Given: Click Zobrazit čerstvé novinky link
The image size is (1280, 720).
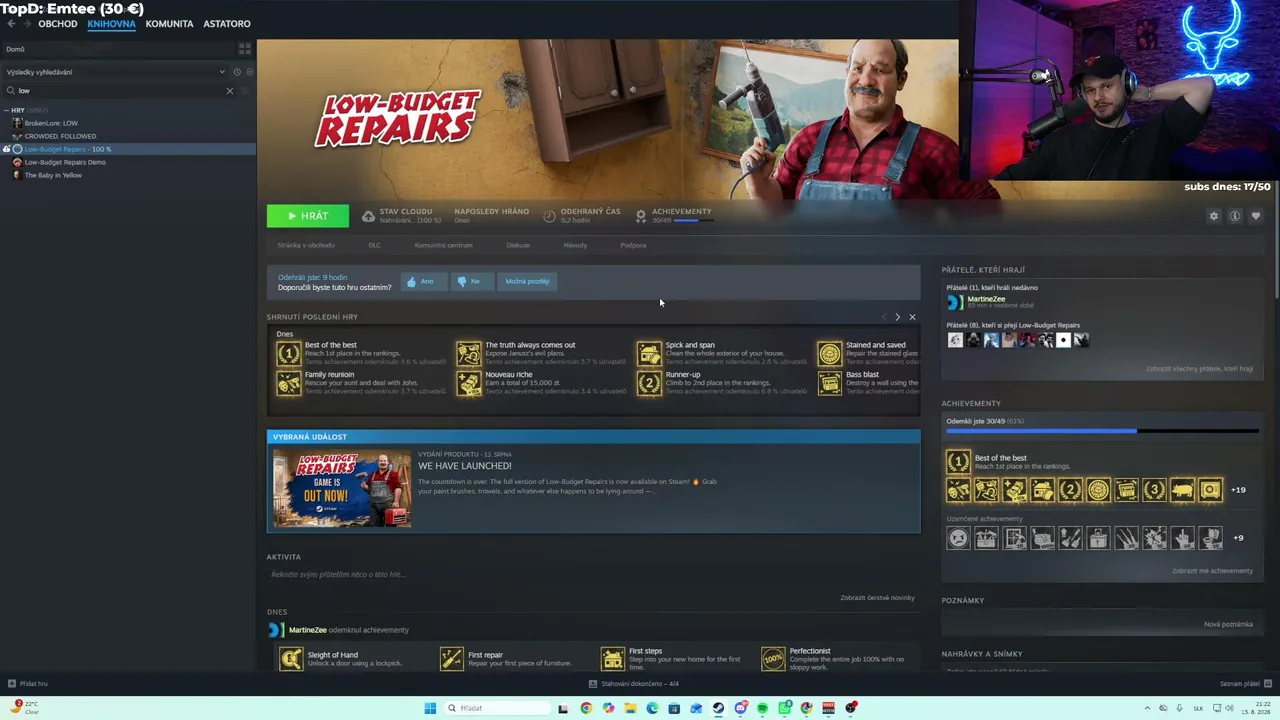Looking at the screenshot, I should pos(877,598).
